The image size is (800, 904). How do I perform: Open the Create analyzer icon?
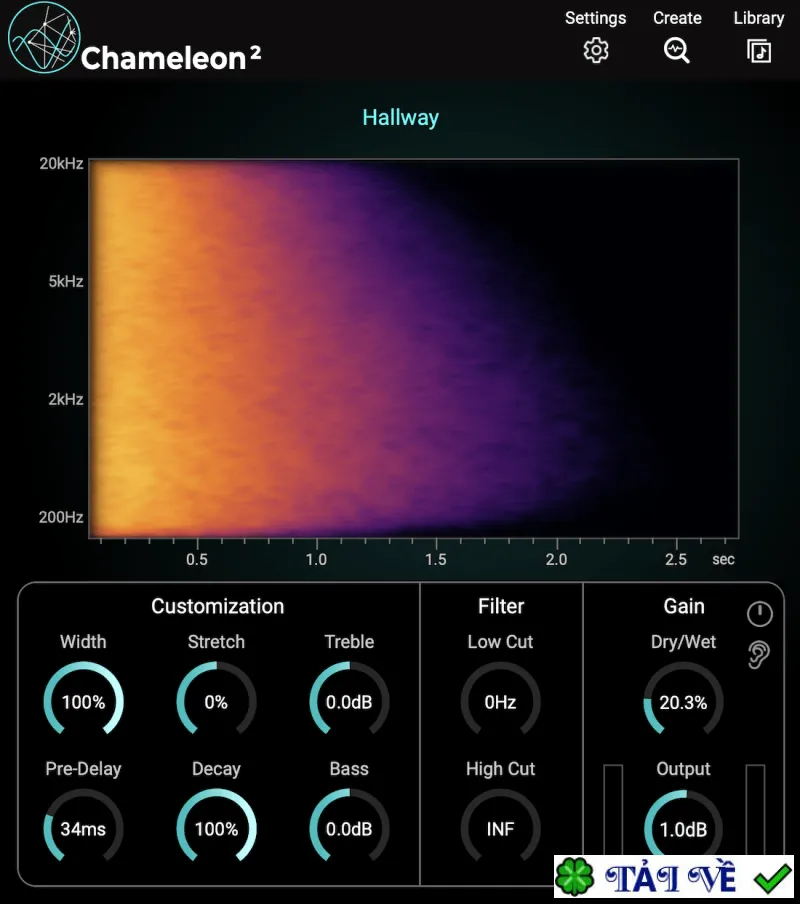677,51
